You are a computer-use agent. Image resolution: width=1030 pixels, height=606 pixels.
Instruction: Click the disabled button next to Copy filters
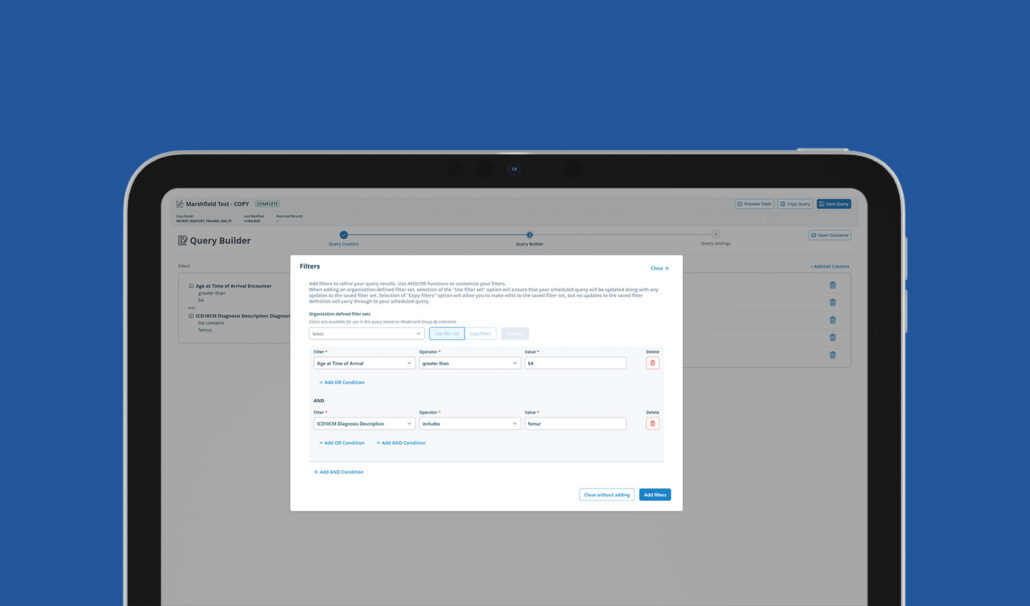pos(514,334)
